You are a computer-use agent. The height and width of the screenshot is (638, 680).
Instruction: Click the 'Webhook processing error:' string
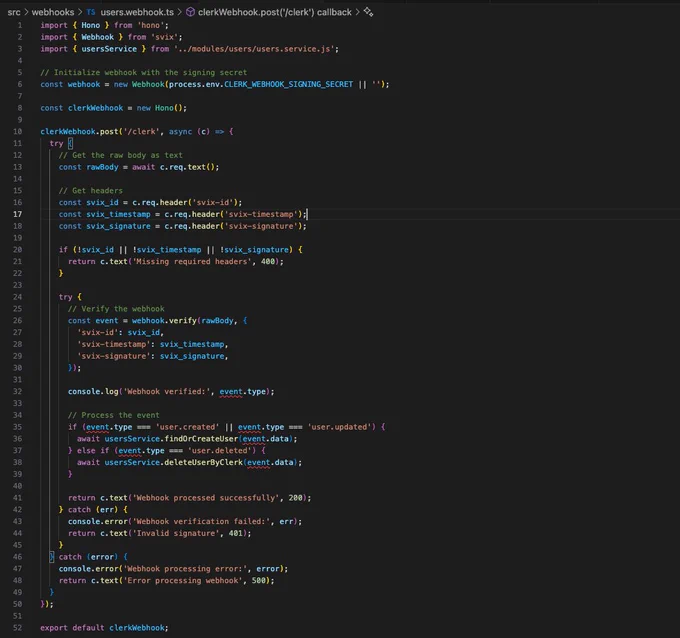(185, 569)
